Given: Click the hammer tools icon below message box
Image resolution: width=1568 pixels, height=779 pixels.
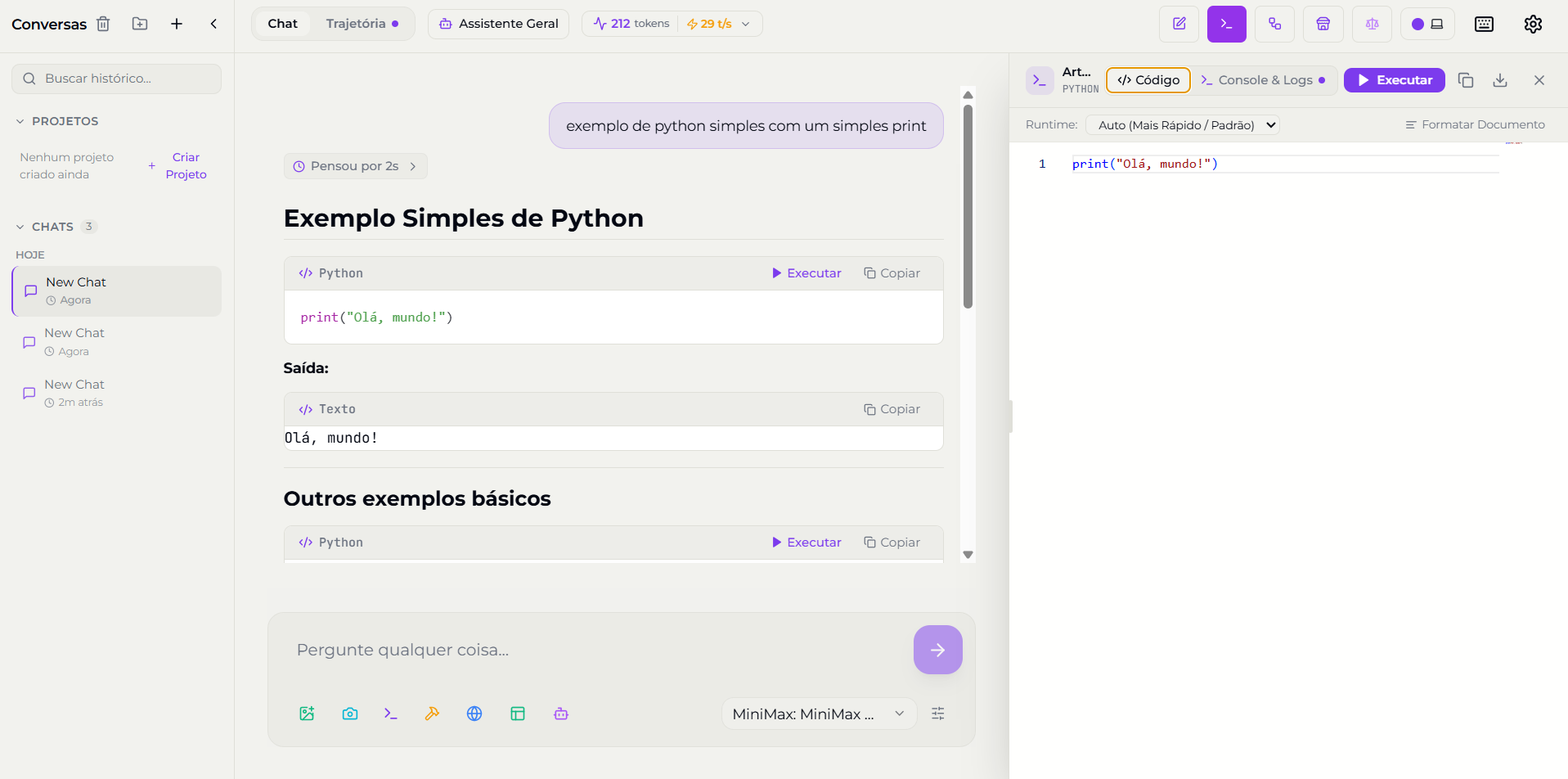Looking at the screenshot, I should [x=432, y=714].
